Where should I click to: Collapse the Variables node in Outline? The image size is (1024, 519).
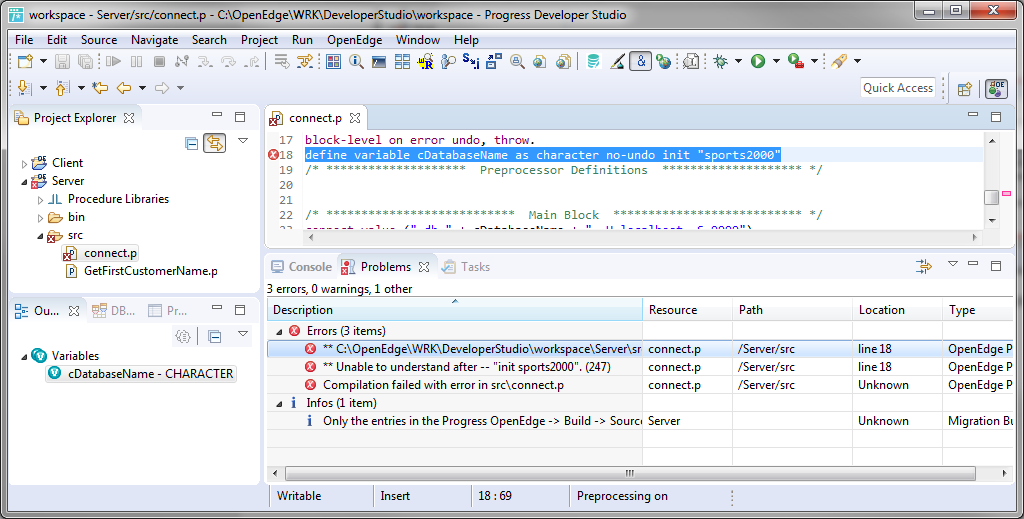[x=25, y=356]
